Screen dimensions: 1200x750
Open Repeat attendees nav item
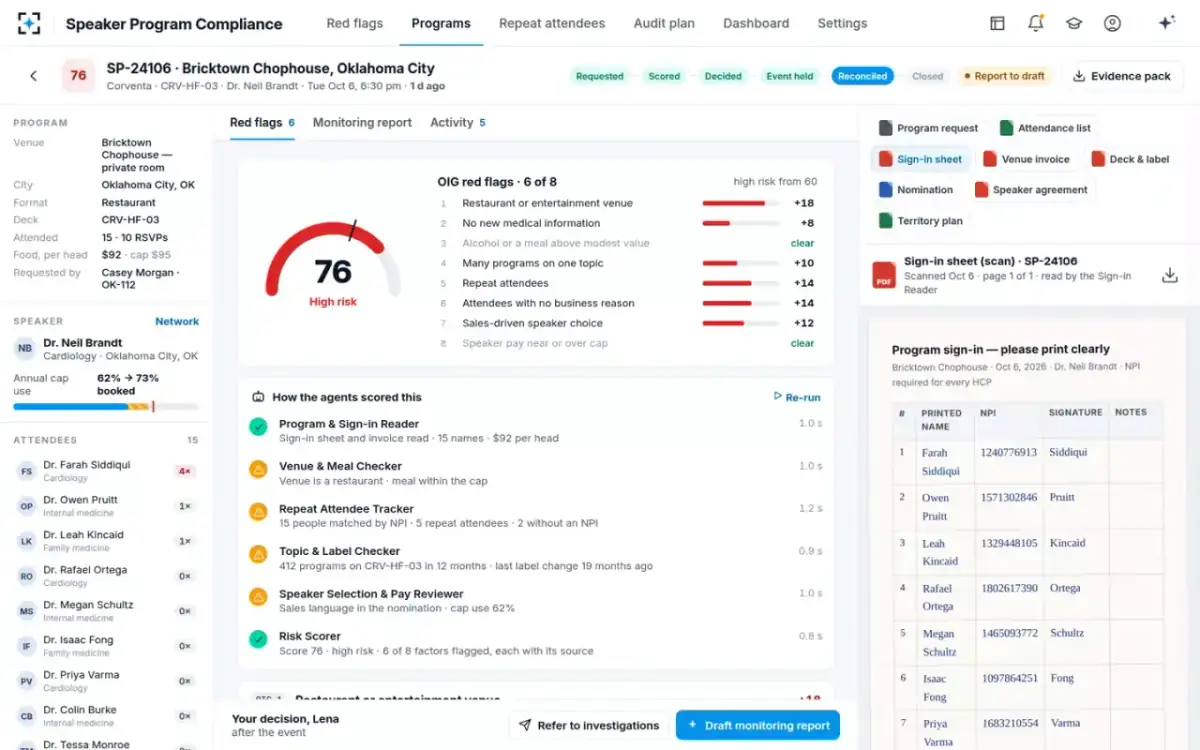click(x=552, y=23)
